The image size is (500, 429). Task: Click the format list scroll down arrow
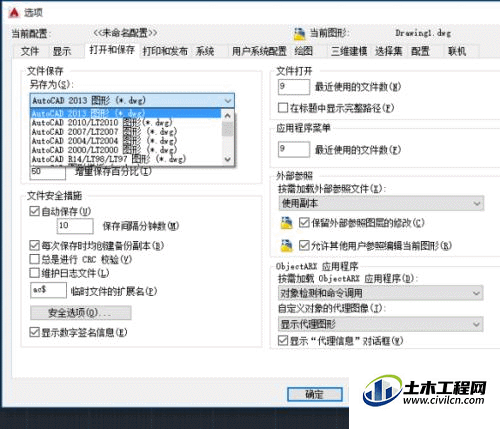[x=228, y=159]
